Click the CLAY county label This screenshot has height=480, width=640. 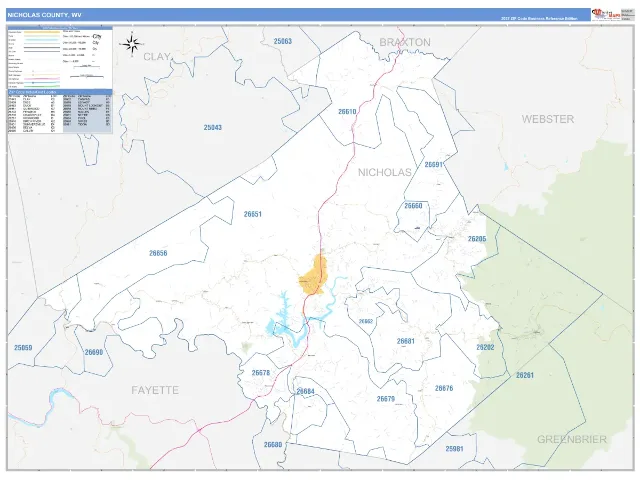tap(157, 57)
